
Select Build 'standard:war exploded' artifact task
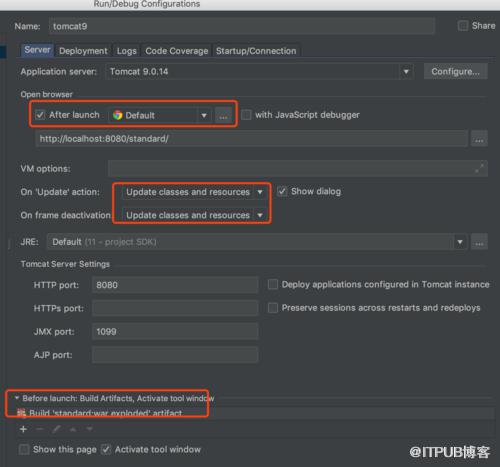(x=255, y=413)
